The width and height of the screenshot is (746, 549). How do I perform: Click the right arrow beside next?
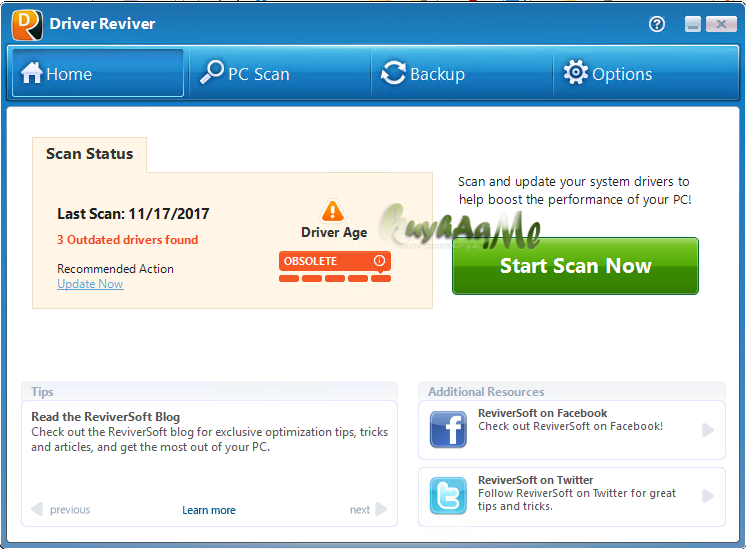click(x=381, y=509)
